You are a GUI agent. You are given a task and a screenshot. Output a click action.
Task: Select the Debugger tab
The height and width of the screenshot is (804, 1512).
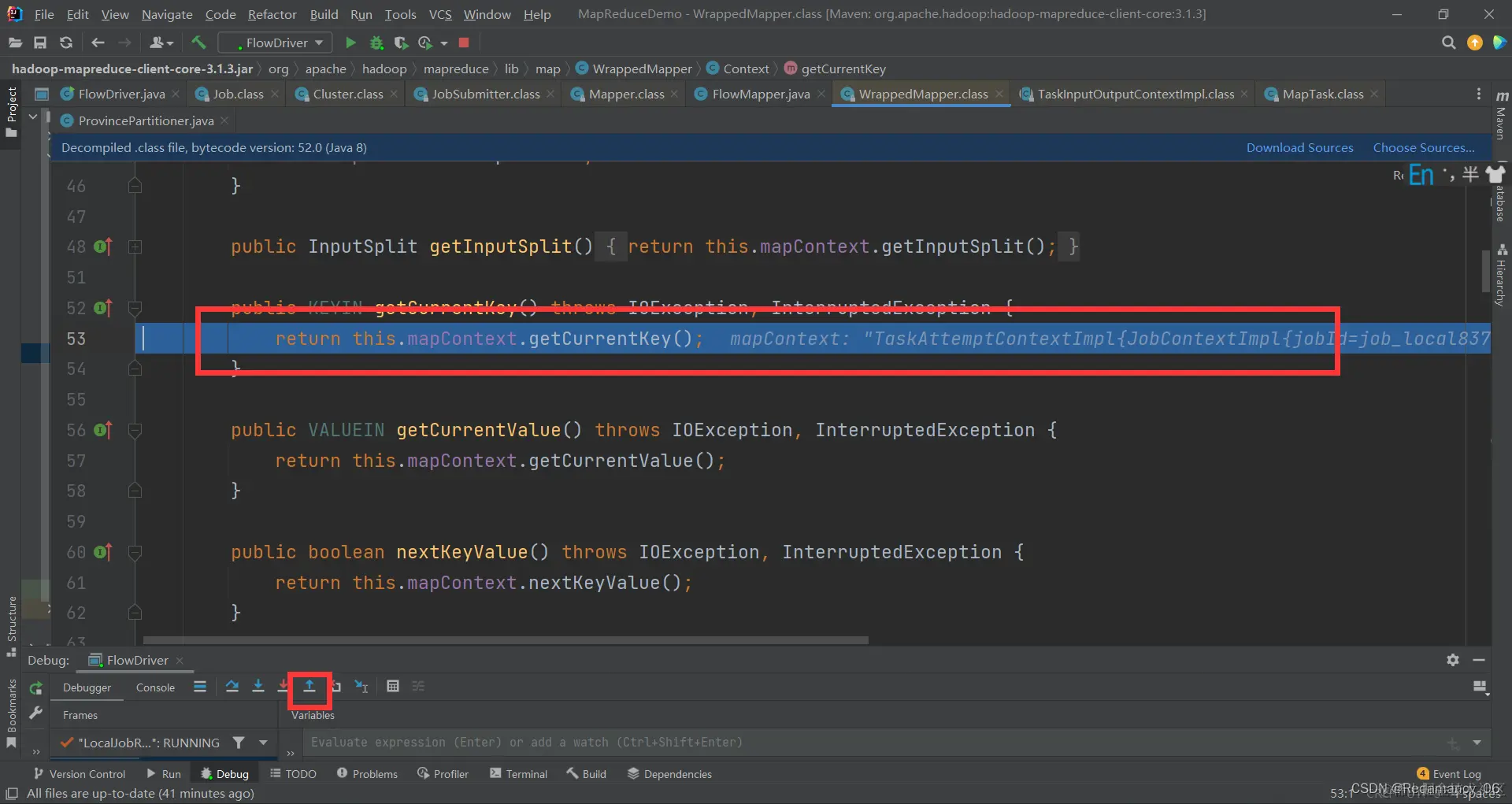point(87,687)
